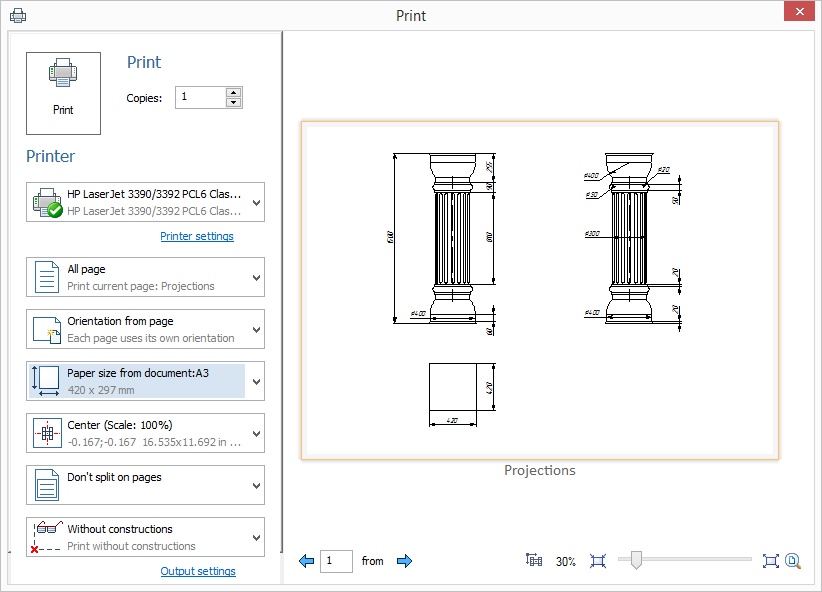
Task: Click the zoom slider handle
Action: point(636,559)
